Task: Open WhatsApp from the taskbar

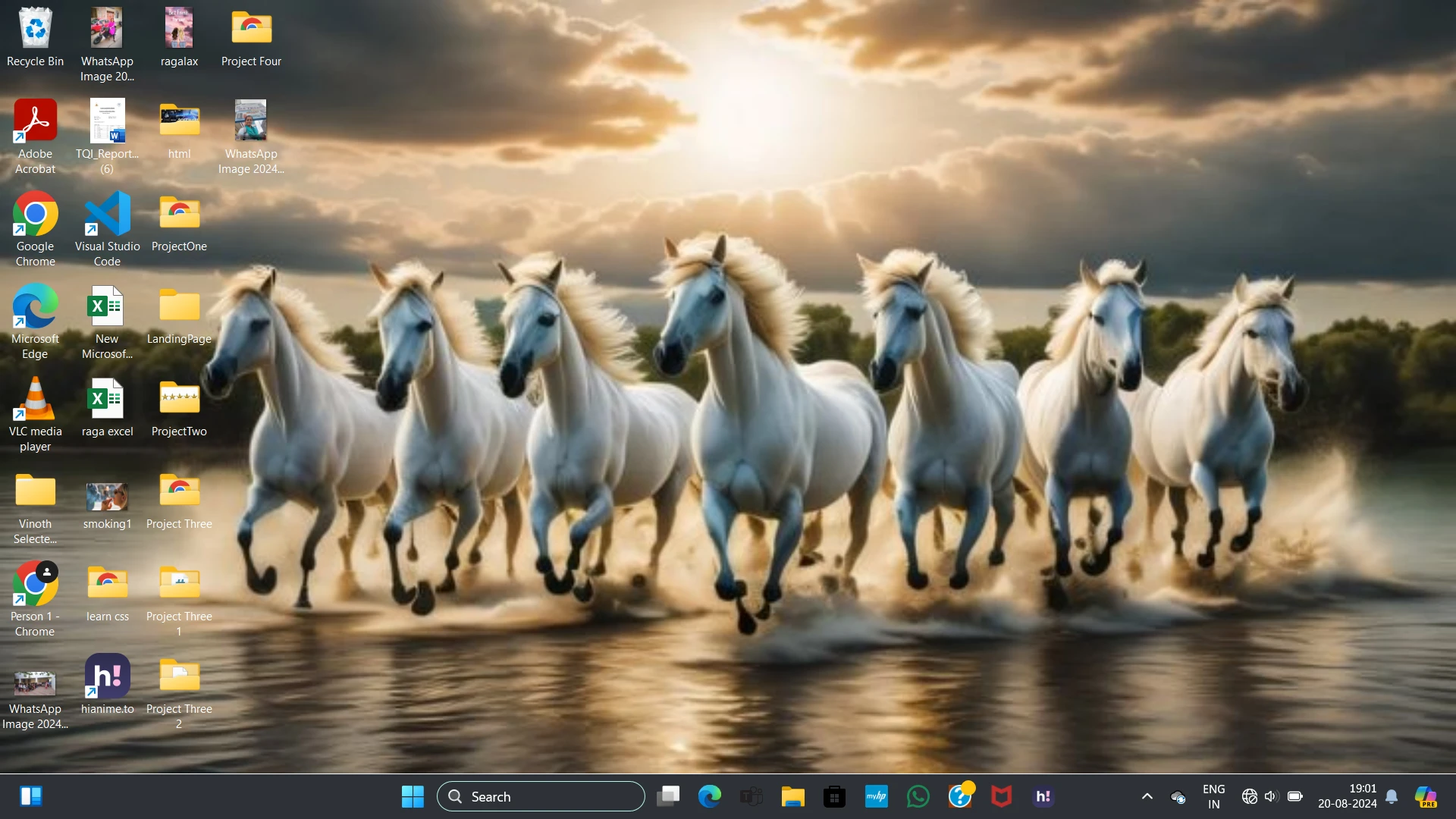Action: point(918,796)
